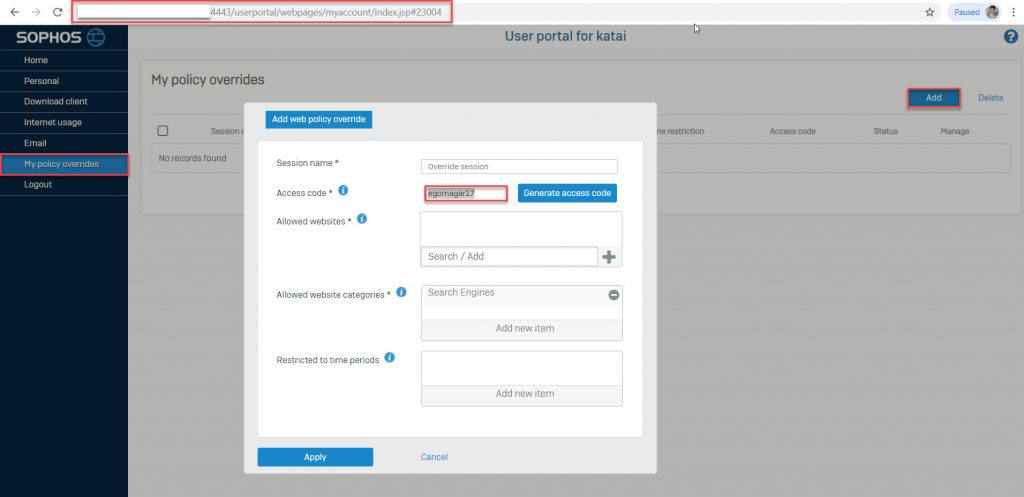Show info tooltip for Allowed websites
Viewport: 1024px width, 497px height.
tap(362, 219)
